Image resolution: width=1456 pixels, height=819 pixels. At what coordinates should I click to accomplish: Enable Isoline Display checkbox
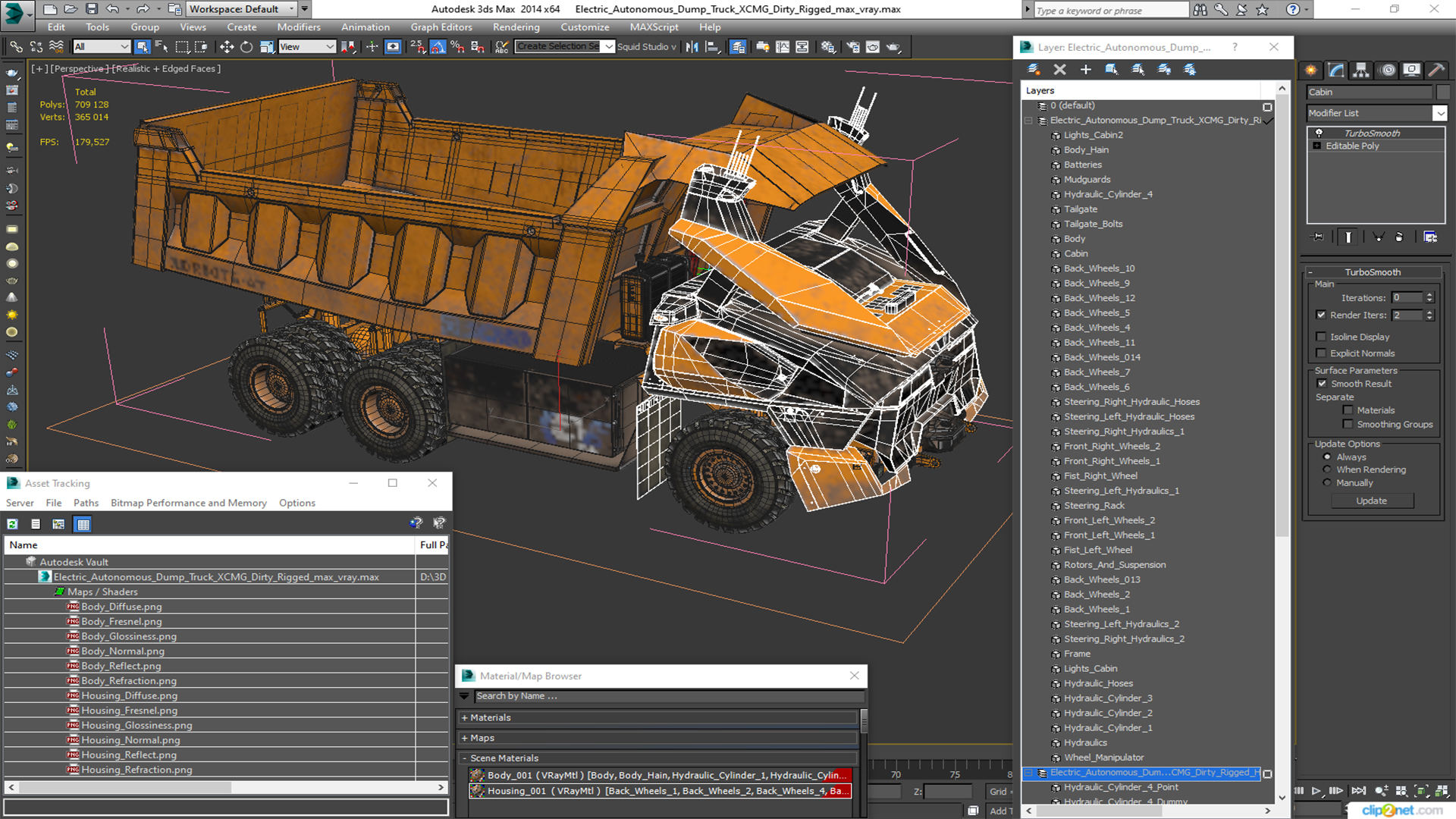click(1321, 337)
